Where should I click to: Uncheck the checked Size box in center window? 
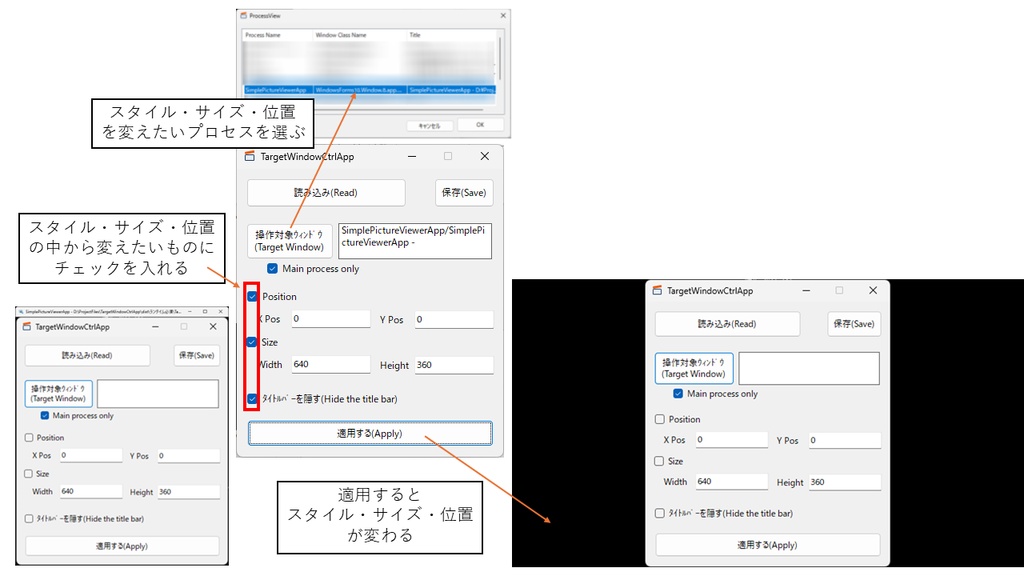[x=251, y=342]
